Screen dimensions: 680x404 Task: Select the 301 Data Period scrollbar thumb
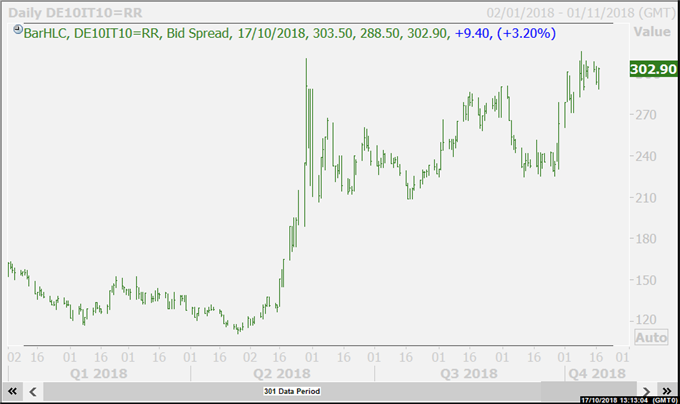click(292, 391)
